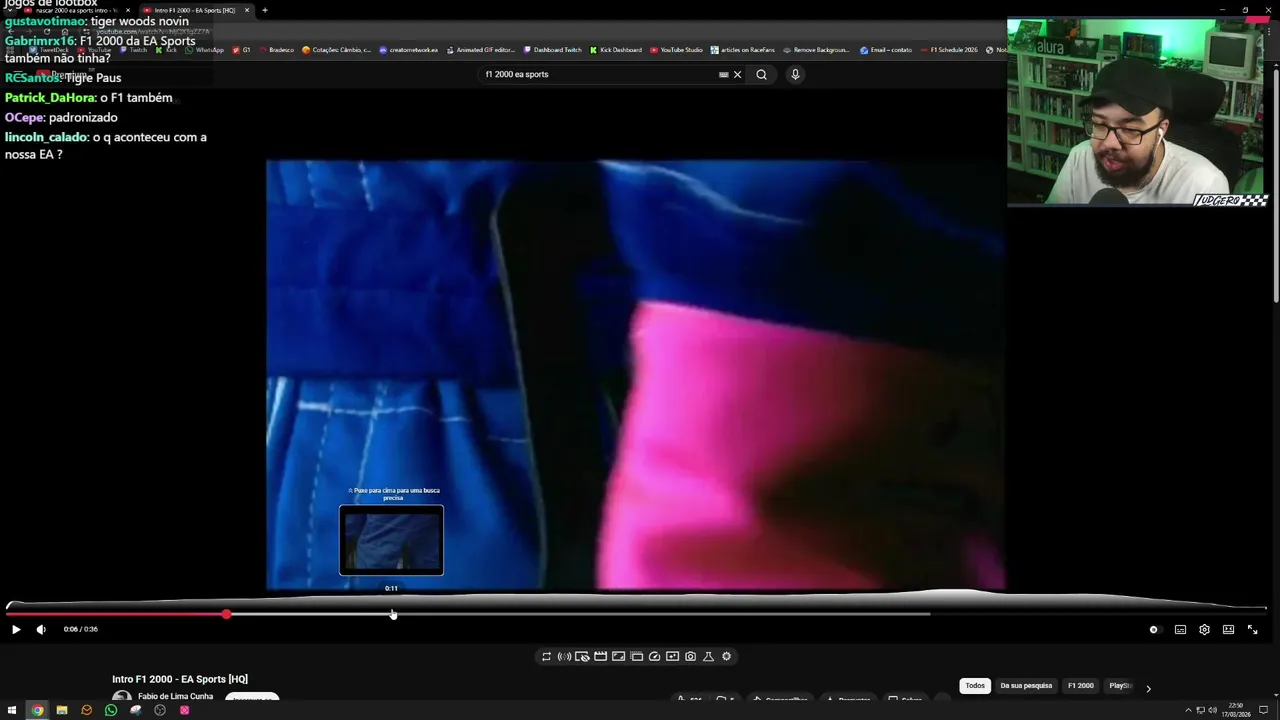
Task: Open the 'Dashboard Twitch' bookmark
Action: pos(550,50)
